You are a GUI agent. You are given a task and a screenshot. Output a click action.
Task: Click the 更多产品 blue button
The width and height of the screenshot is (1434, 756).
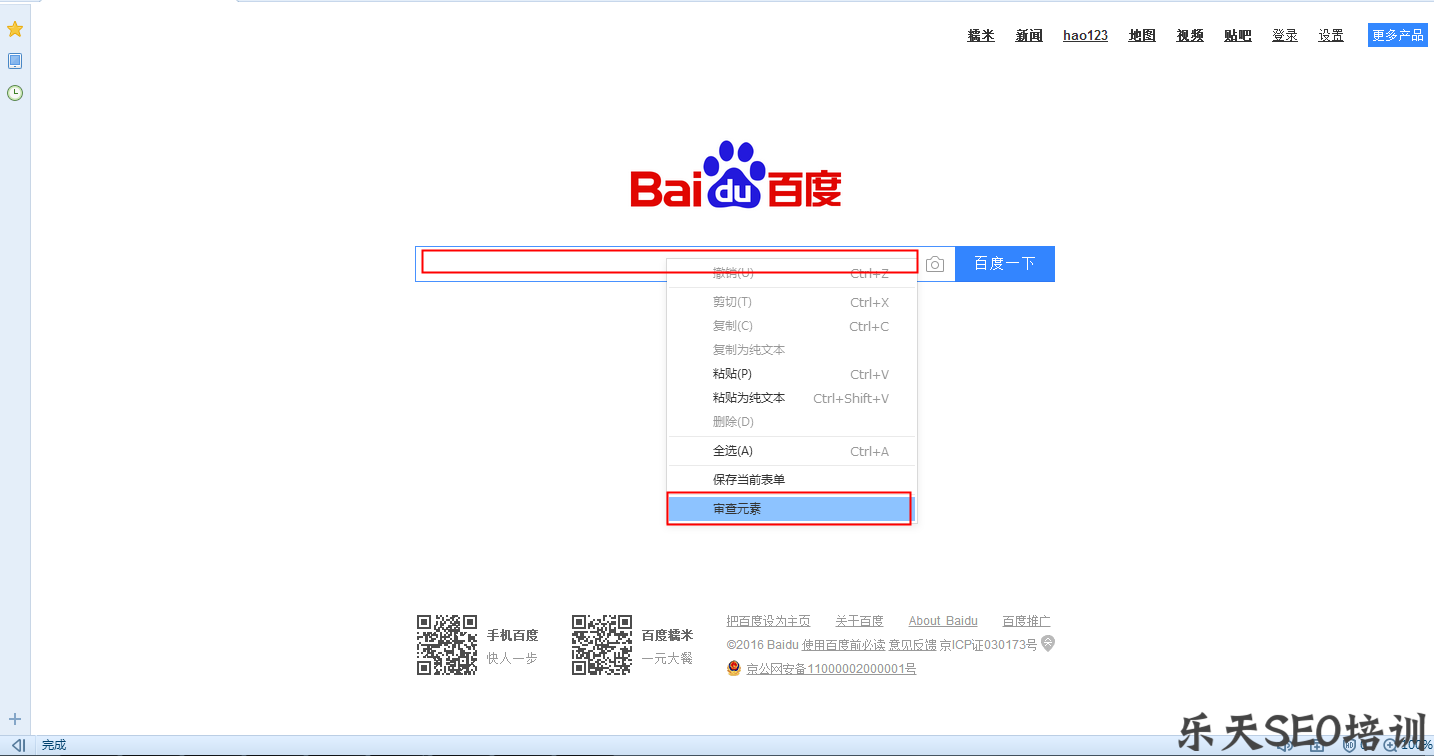click(x=1397, y=34)
